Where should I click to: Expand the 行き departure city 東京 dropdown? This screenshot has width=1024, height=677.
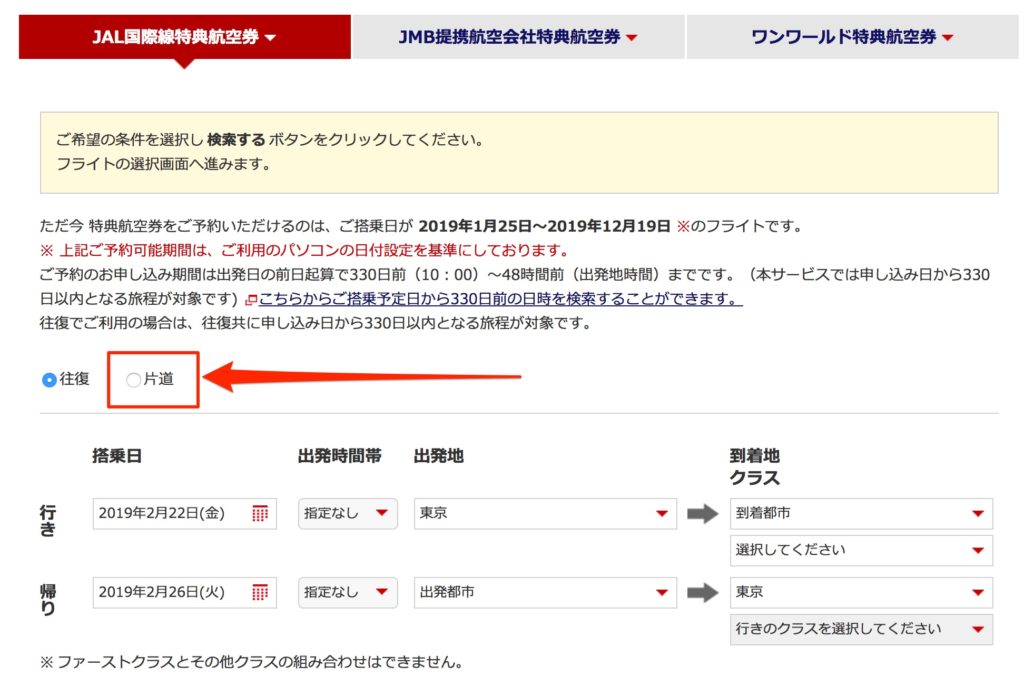tap(545, 513)
